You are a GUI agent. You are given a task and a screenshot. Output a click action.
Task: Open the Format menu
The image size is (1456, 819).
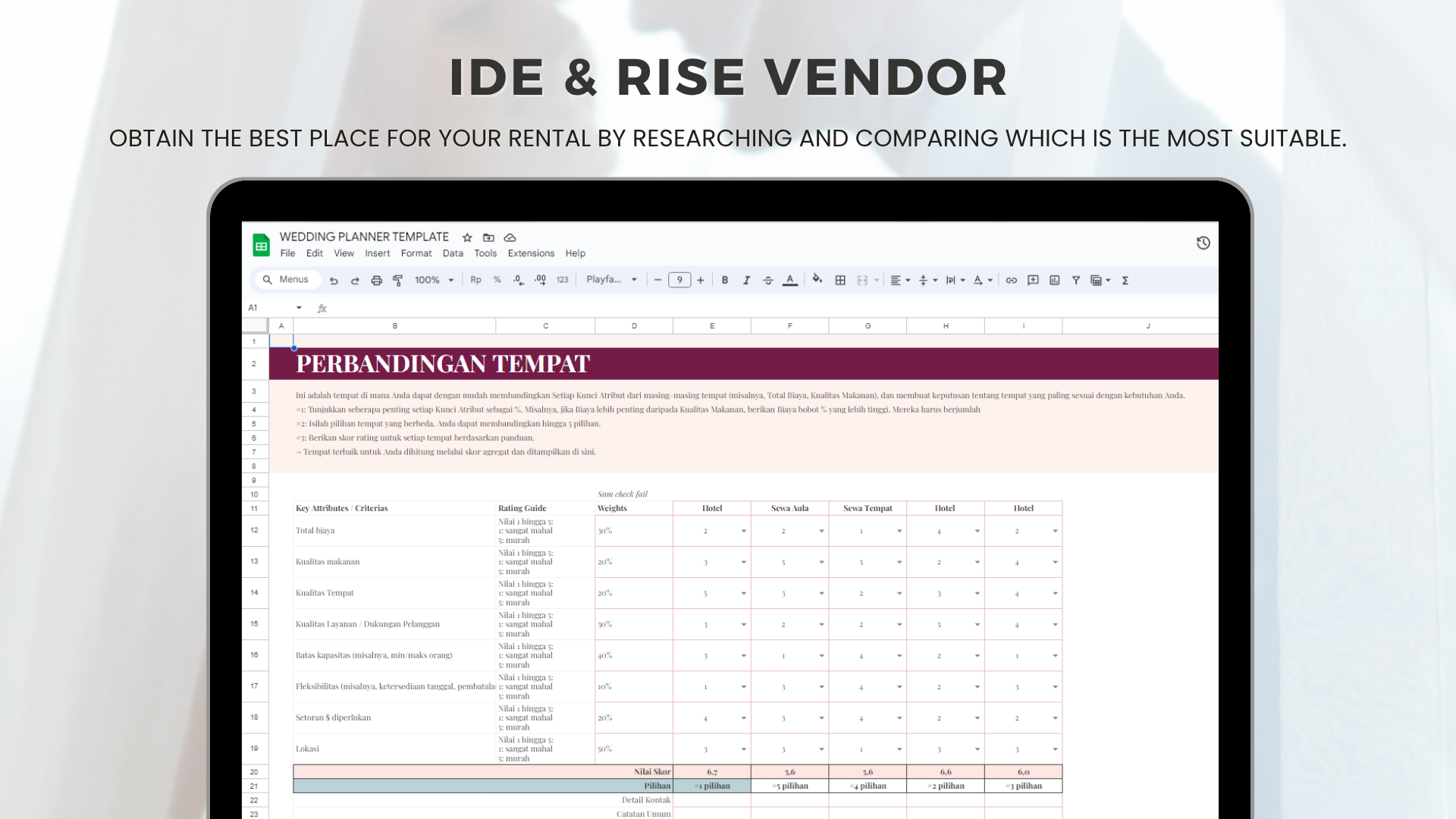(x=416, y=253)
